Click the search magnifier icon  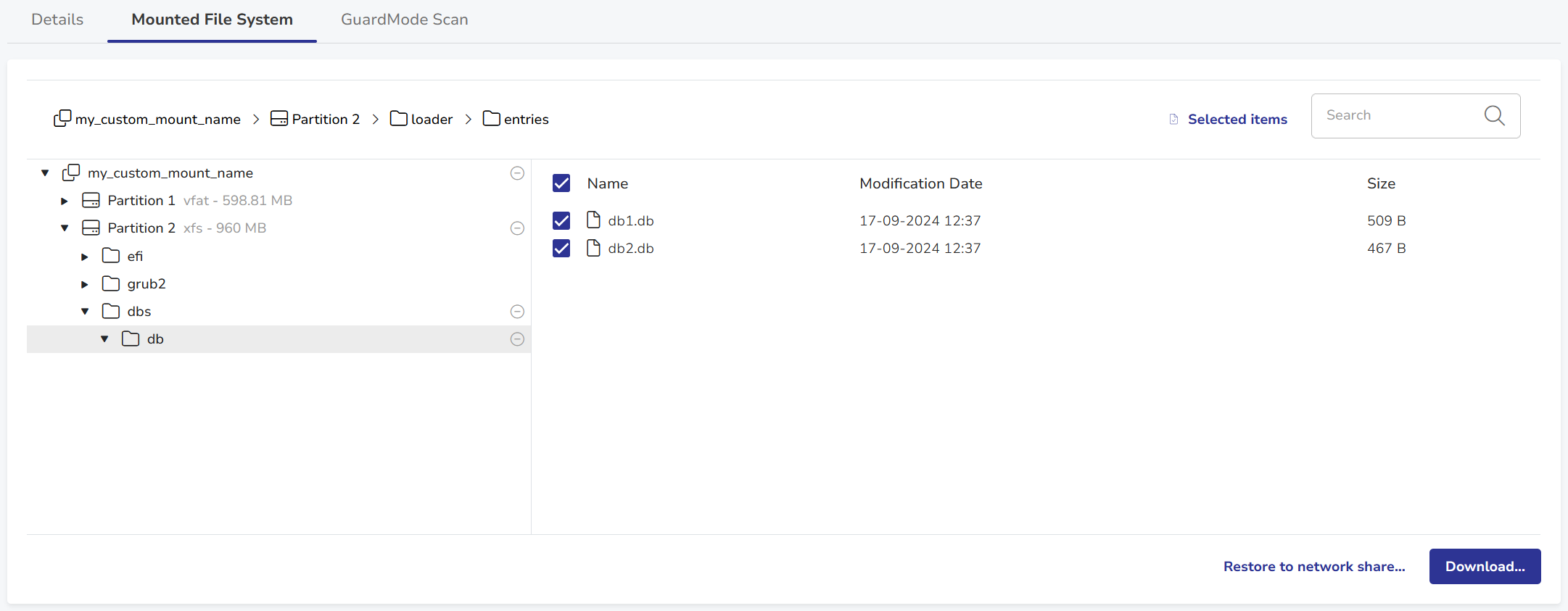pyautogui.click(x=1494, y=115)
